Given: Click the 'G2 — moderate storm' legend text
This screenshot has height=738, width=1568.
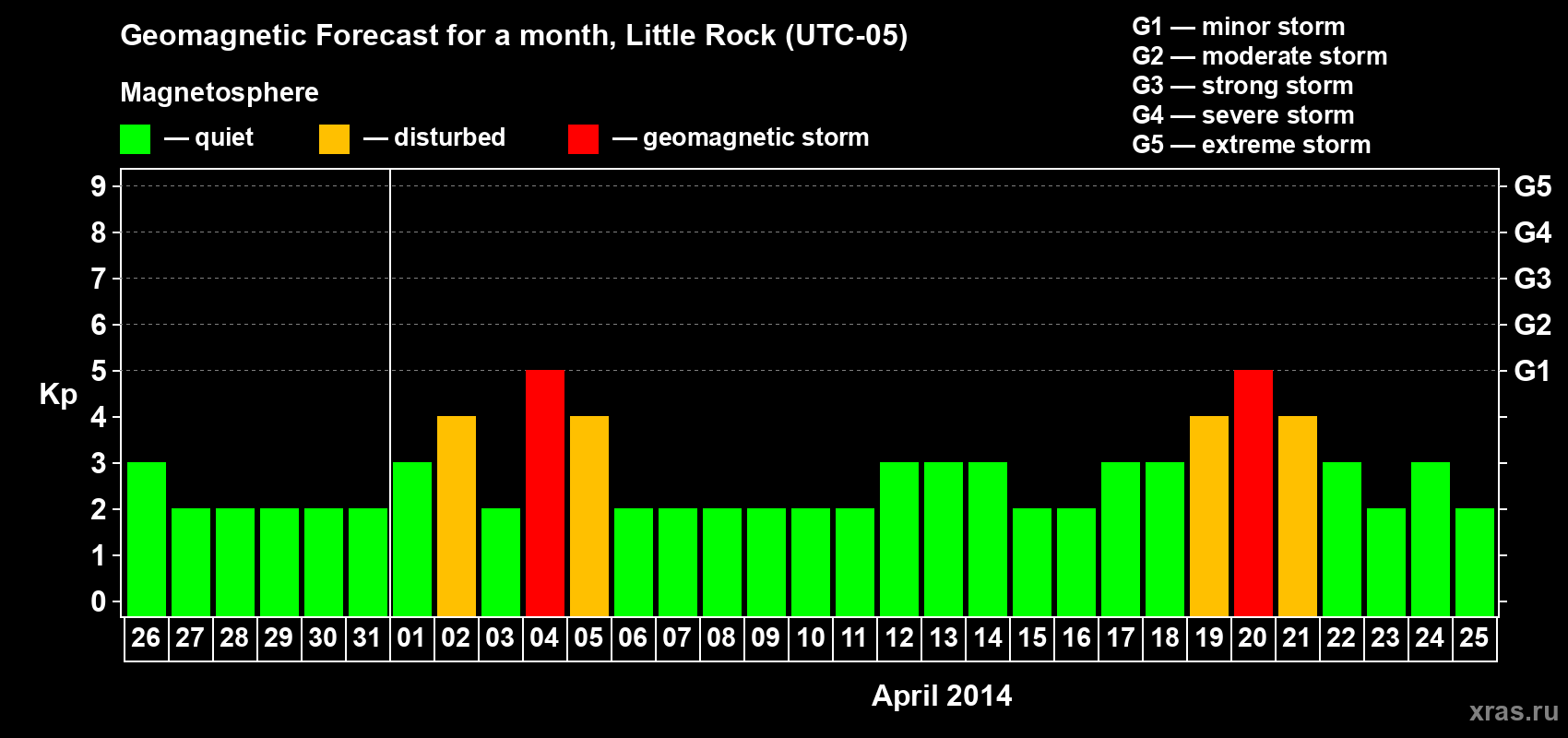Looking at the screenshot, I should click(x=1259, y=56).
